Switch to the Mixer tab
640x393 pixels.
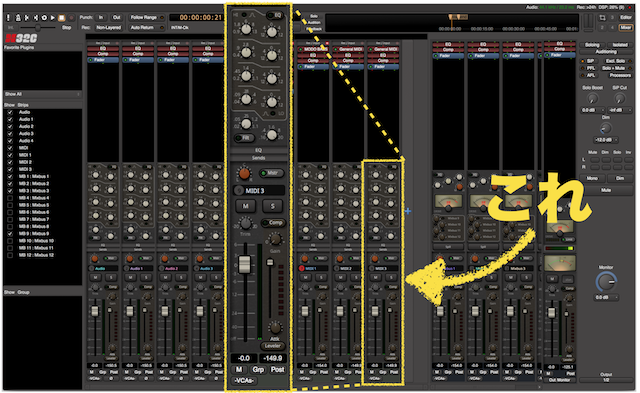pos(625,27)
